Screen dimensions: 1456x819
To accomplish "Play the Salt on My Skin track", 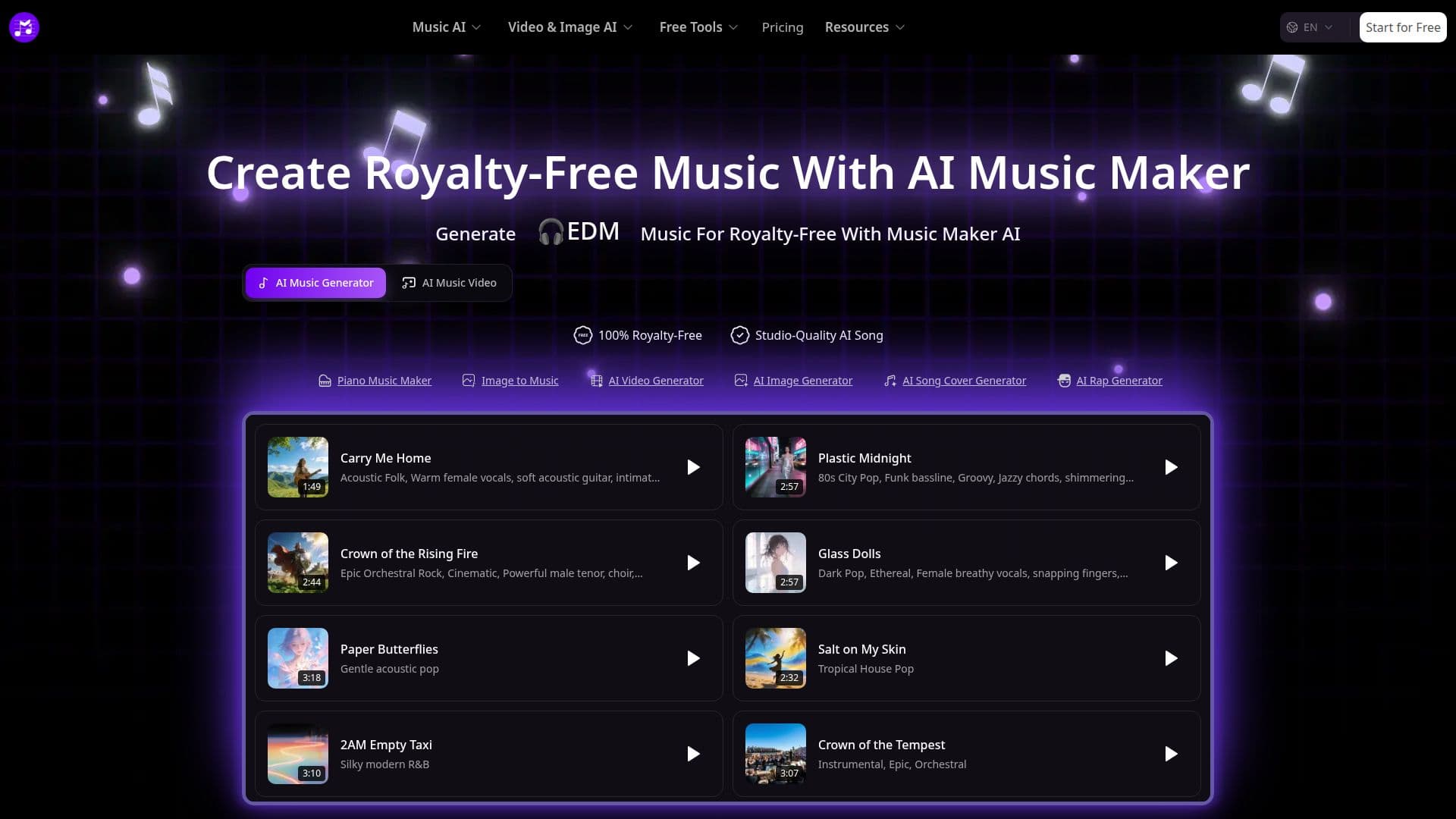I will [1171, 658].
